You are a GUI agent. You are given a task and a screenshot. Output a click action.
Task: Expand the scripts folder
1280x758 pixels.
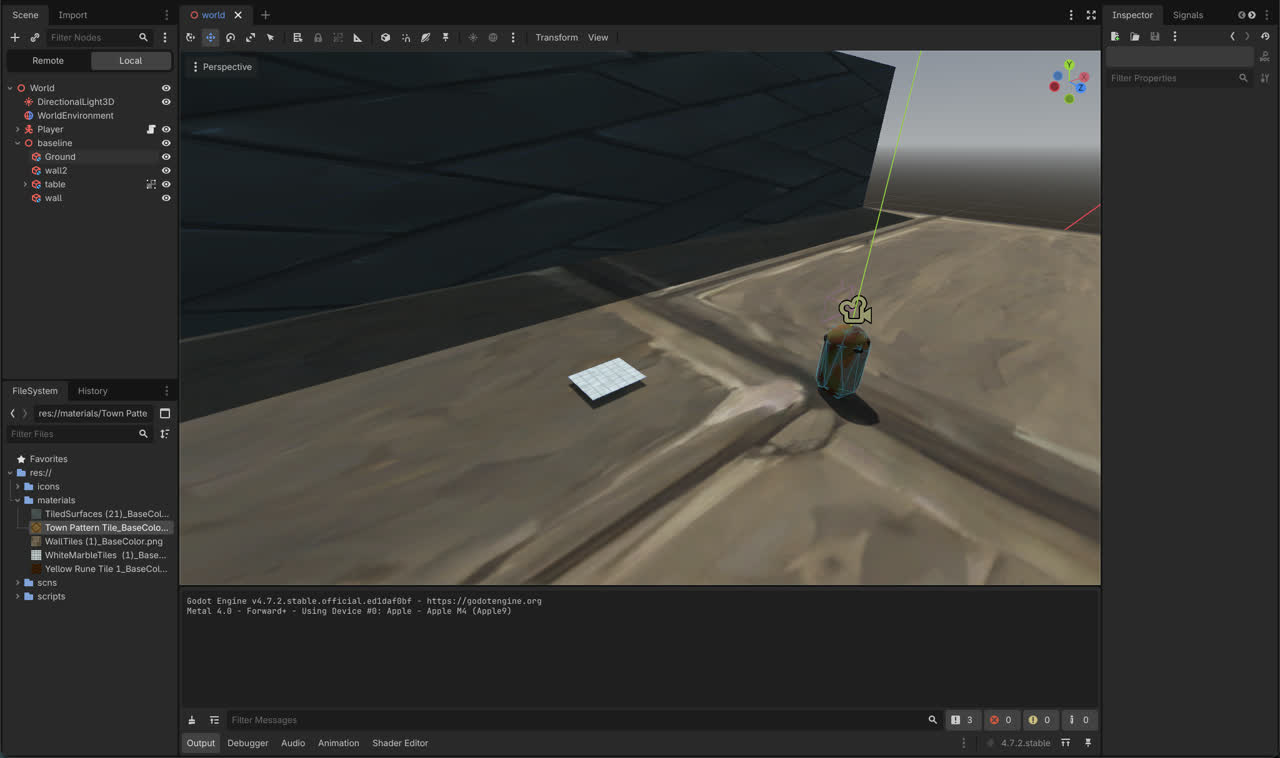click(17, 596)
